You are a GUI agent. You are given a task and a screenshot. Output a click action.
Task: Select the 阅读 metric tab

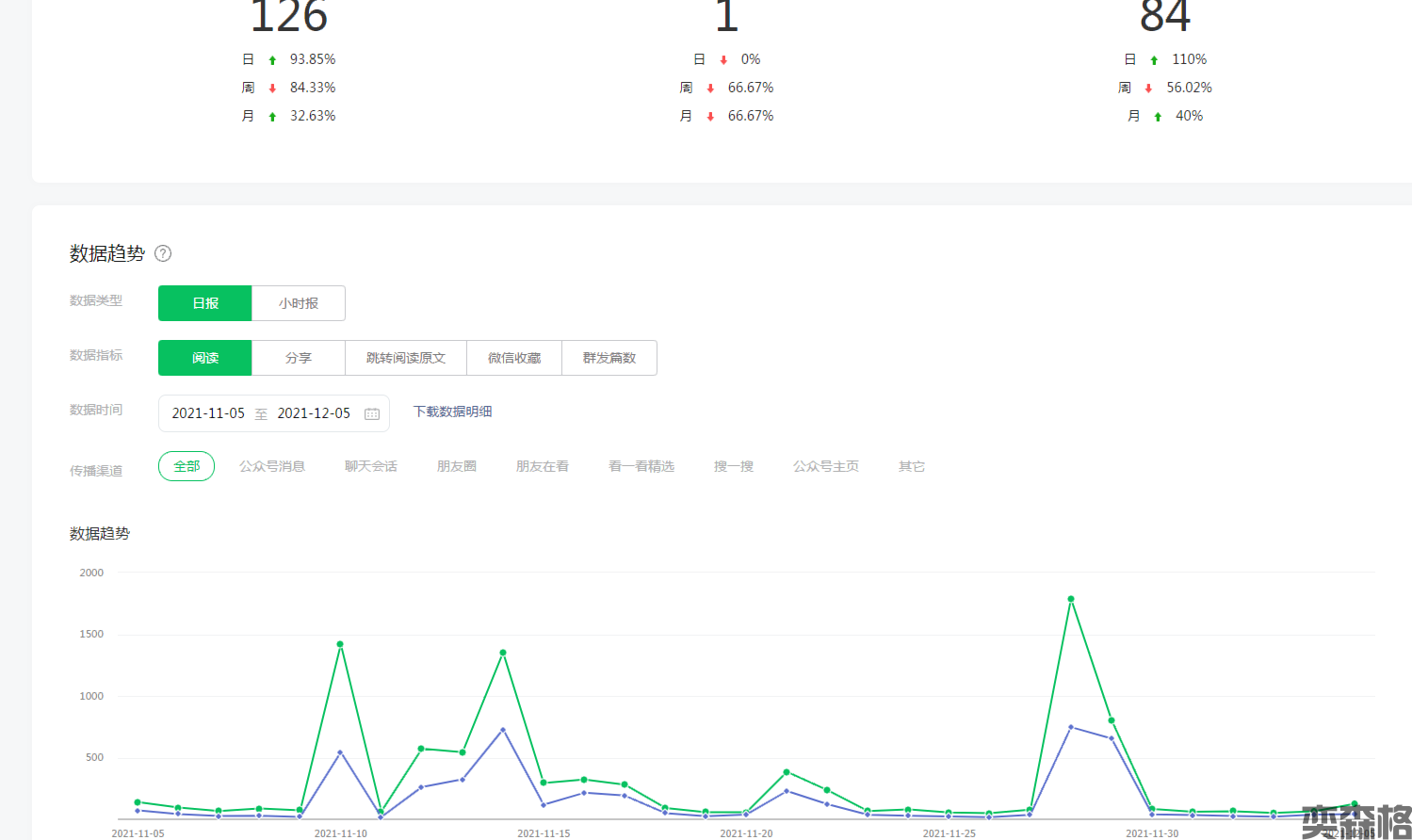(x=205, y=358)
